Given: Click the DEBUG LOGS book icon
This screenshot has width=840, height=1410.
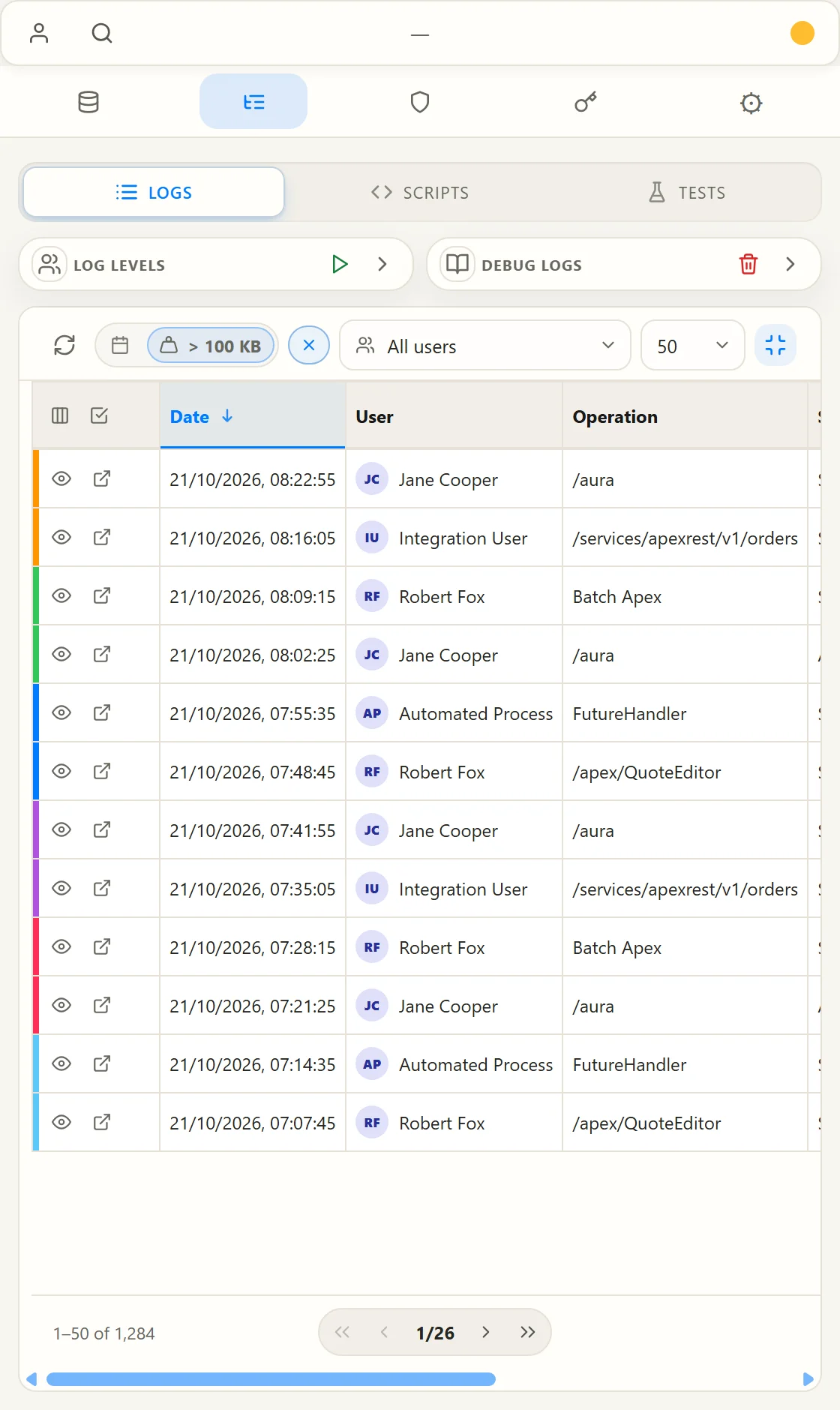Looking at the screenshot, I should [x=457, y=264].
